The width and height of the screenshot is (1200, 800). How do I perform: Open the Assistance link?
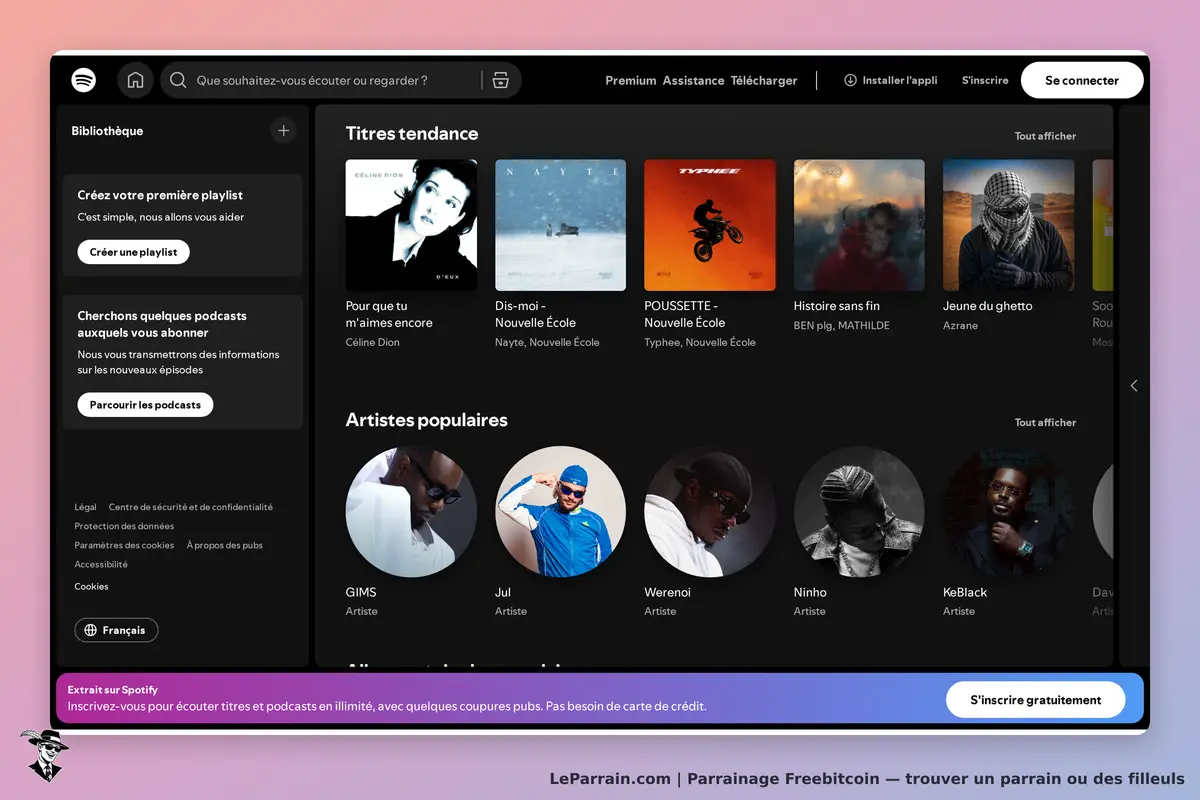click(x=693, y=80)
